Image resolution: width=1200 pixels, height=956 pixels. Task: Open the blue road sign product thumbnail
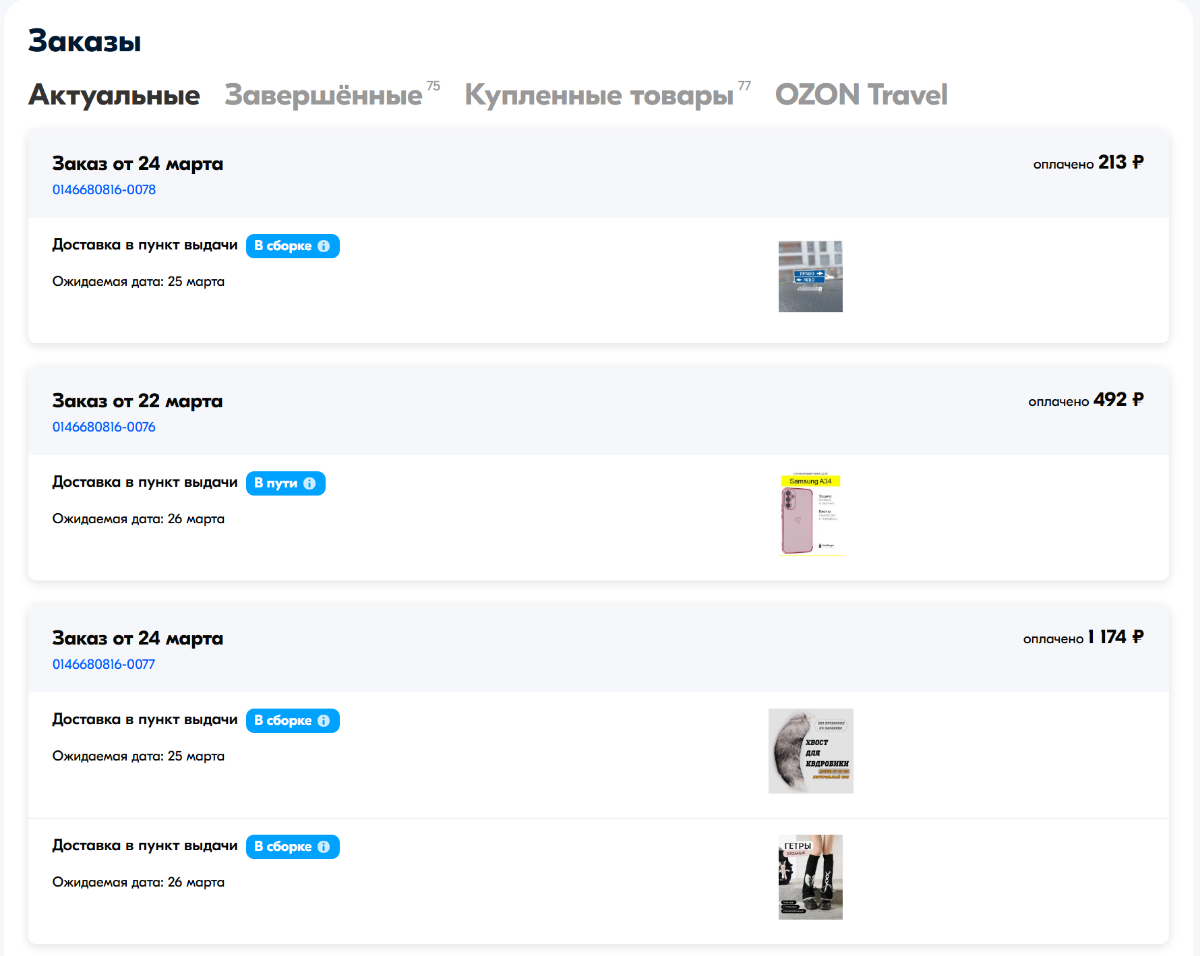pyautogui.click(x=810, y=276)
